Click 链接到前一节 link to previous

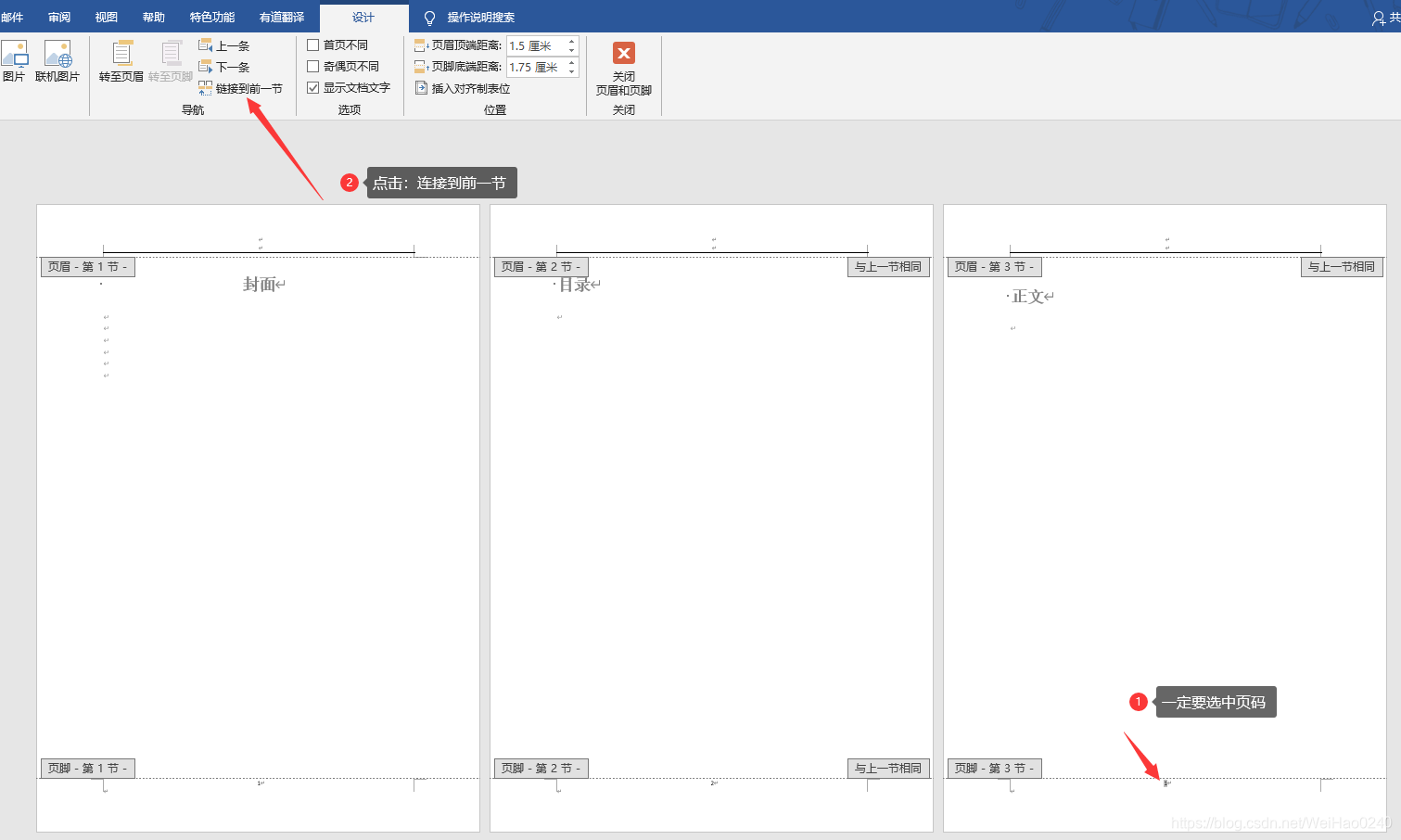240,88
